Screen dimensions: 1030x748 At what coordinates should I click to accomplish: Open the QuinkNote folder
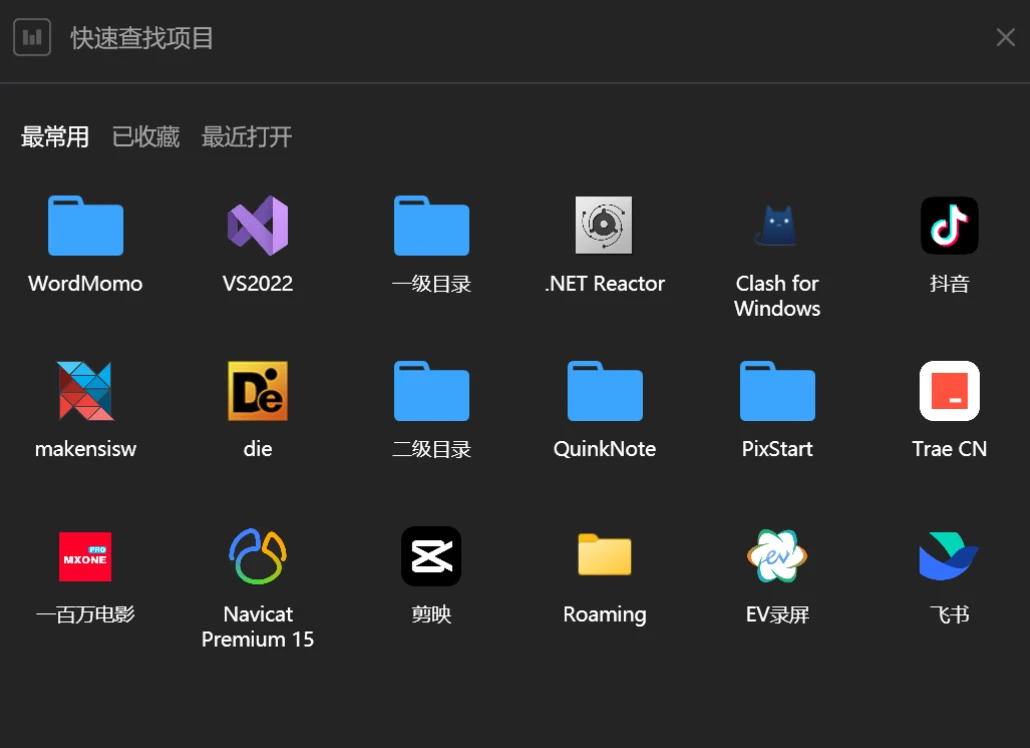[604, 391]
